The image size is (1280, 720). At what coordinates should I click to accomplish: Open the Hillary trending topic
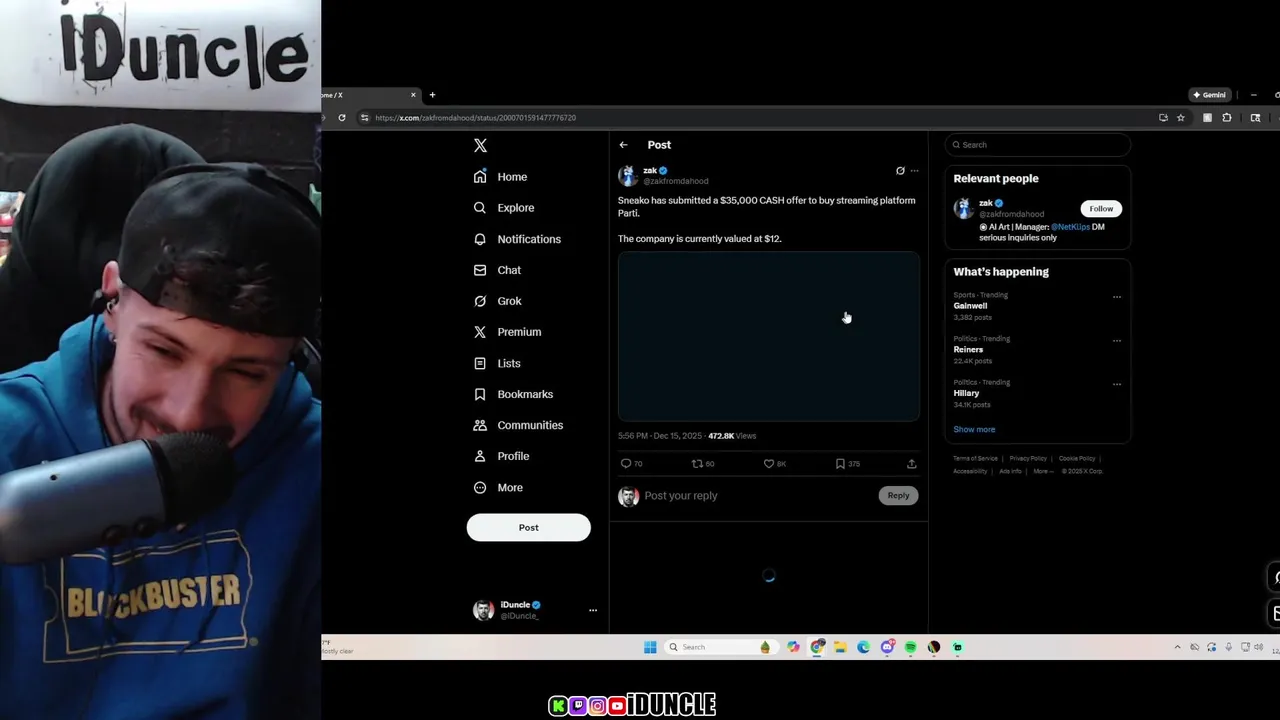click(x=966, y=394)
